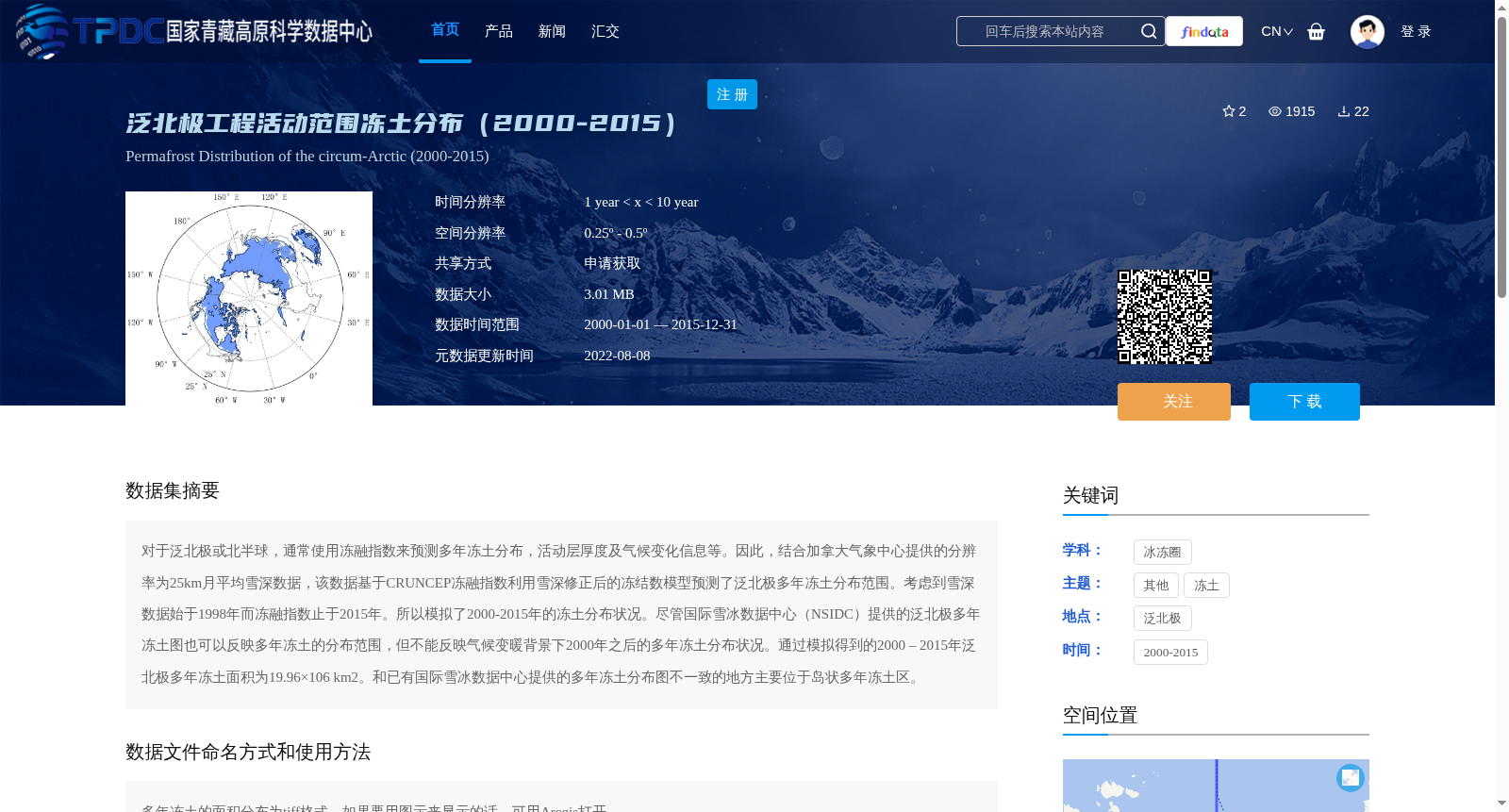Click the 主题 label

[1082, 583]
